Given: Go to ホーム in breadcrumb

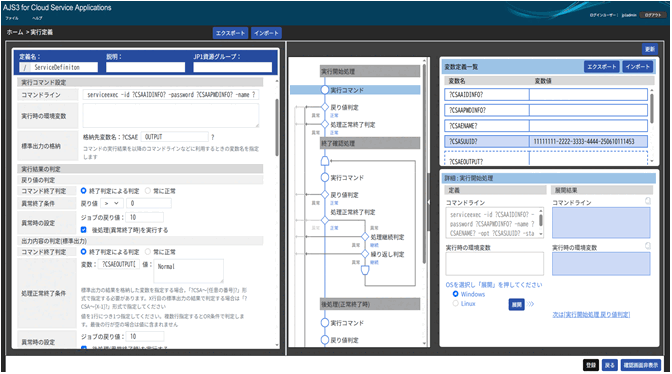Looking at the screenshot, I should (15, 32).
